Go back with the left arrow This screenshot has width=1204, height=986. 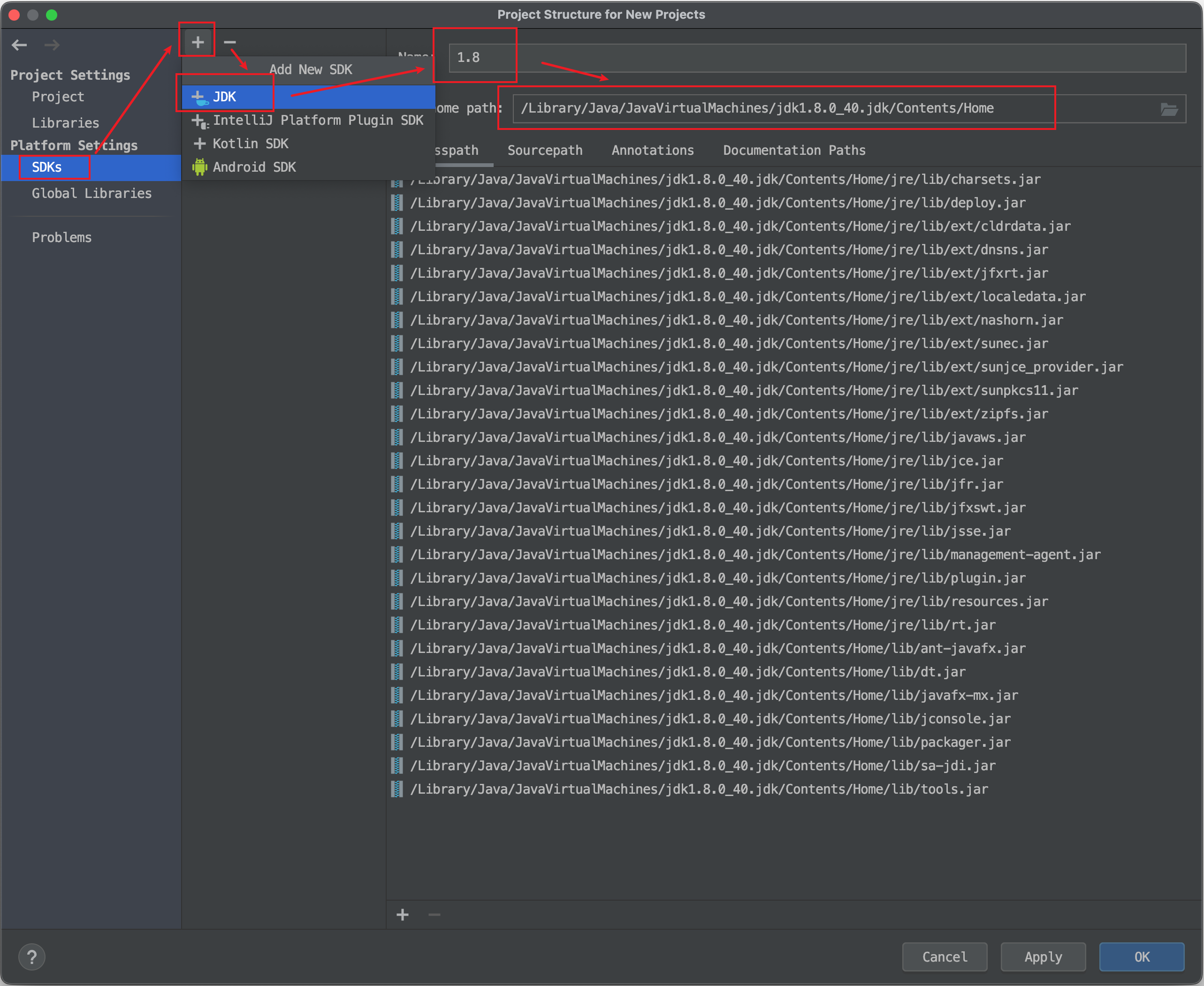[19, 45]
